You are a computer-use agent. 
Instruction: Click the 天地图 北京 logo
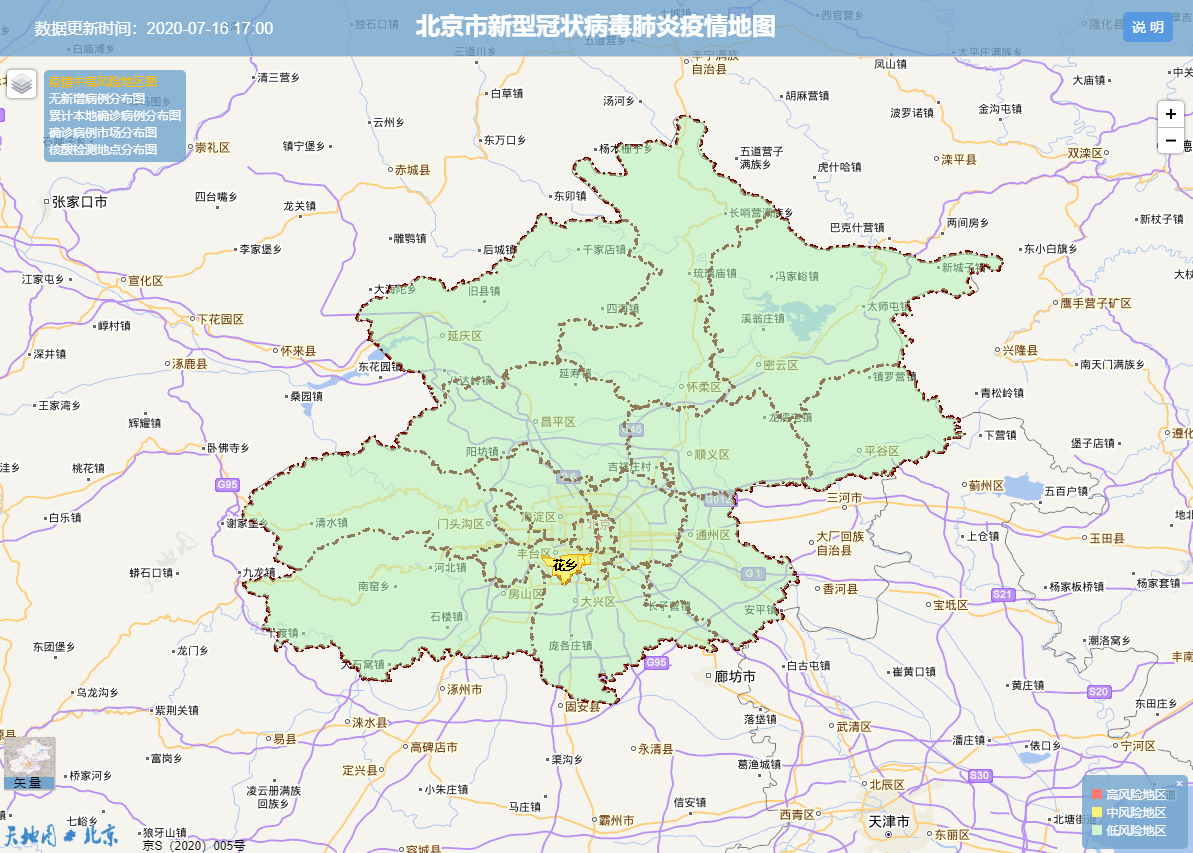click(x=61, y=835)
